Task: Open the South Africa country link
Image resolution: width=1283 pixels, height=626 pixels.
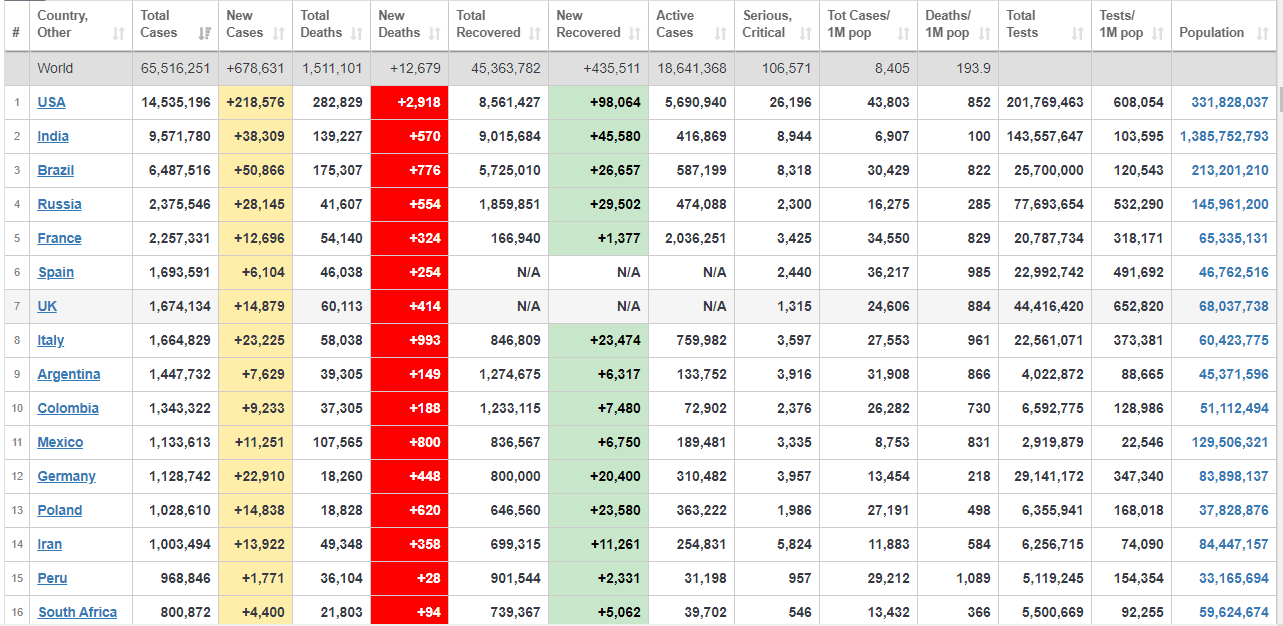Action: pos(78,612)
